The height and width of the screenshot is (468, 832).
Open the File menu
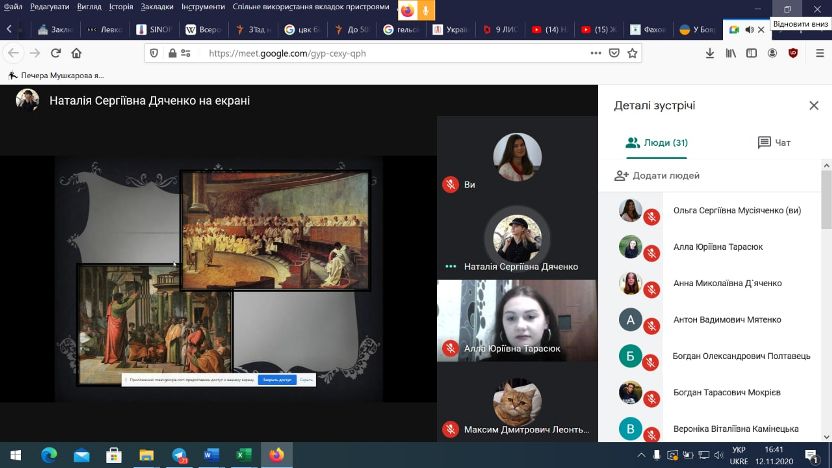13,7
